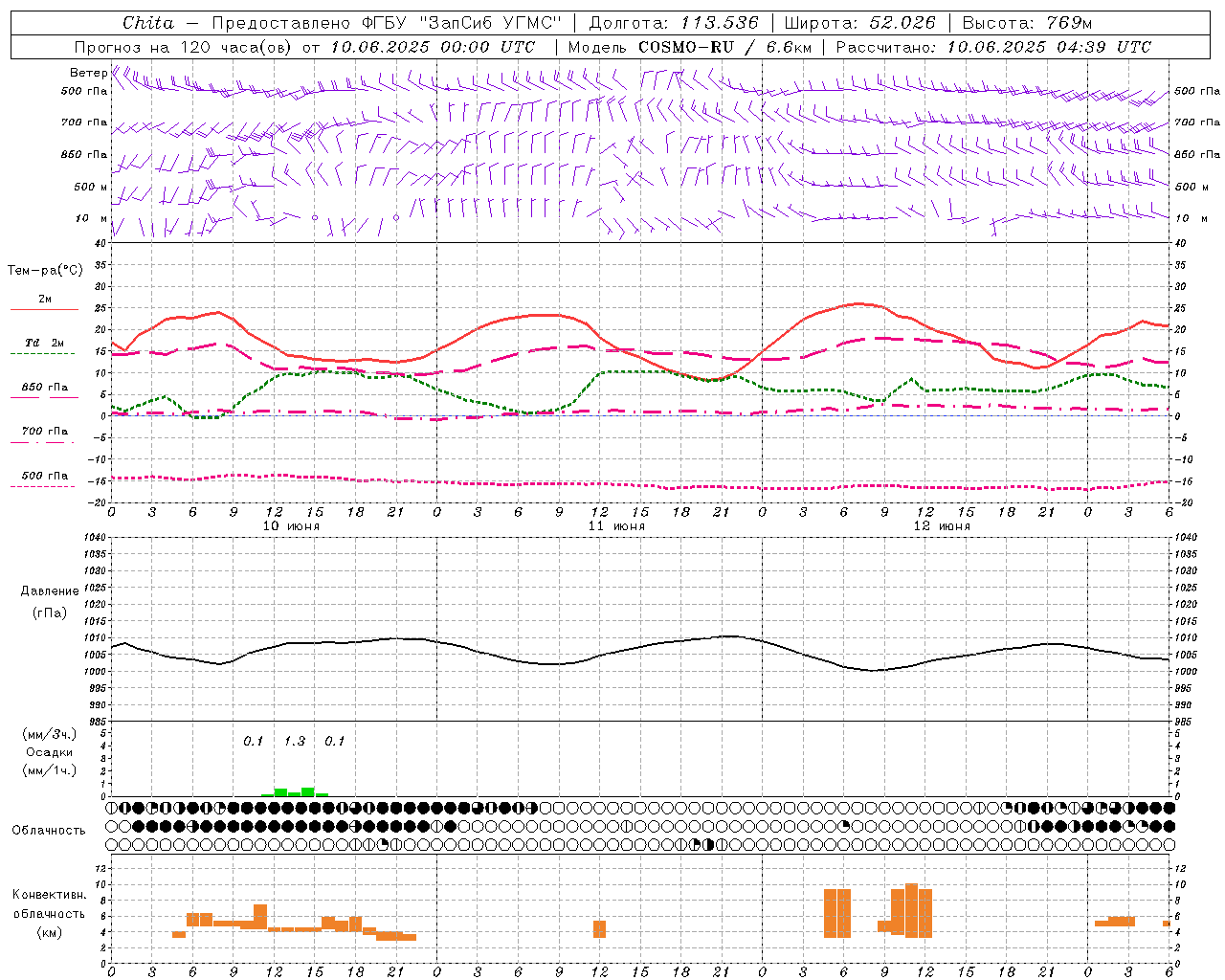Click the "Рассчитано: 10.06.2025 04:39 UTC" text
Screen dimensions: 1225x980
(x=993, y=47)
